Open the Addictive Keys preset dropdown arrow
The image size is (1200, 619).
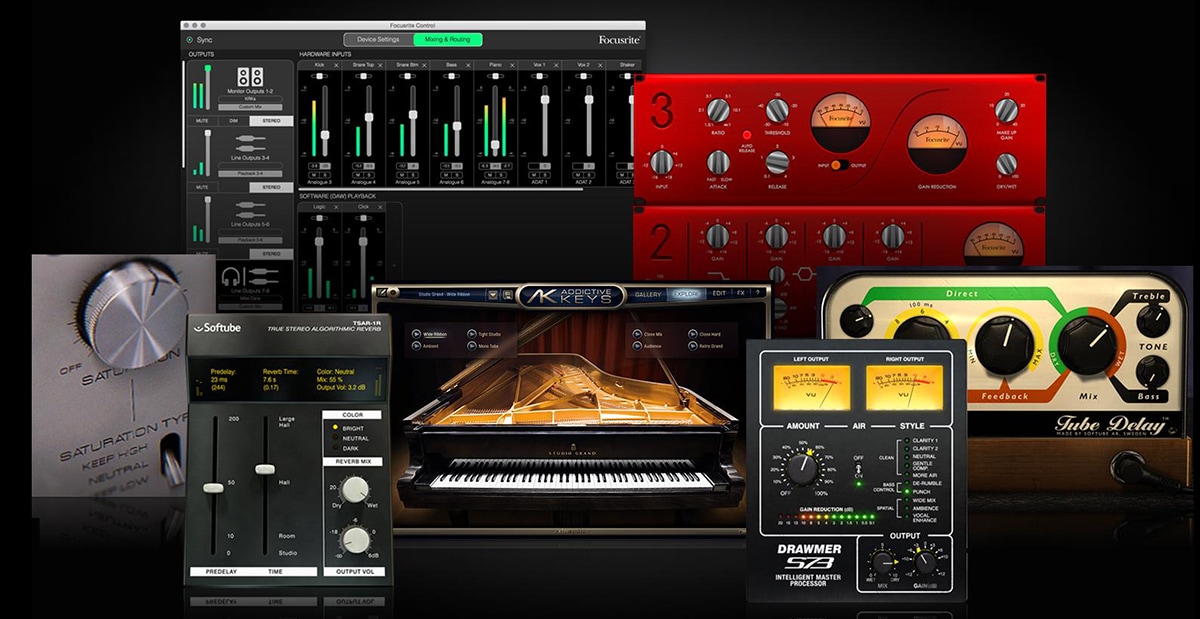[495, 293]
